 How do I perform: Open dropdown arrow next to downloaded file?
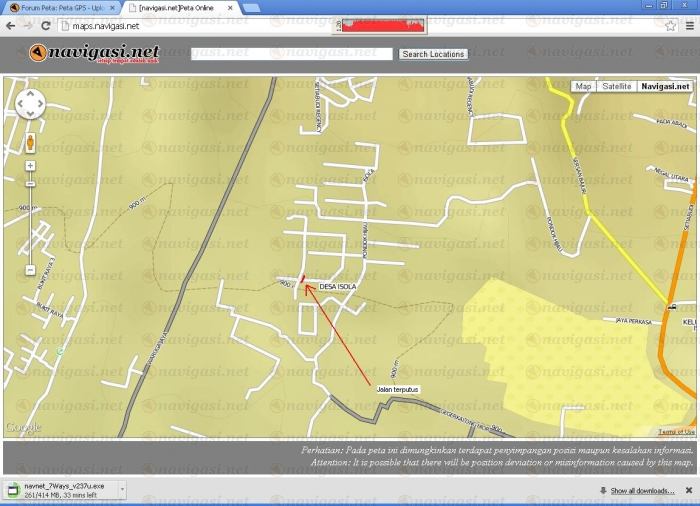click(x=122, y=489)
